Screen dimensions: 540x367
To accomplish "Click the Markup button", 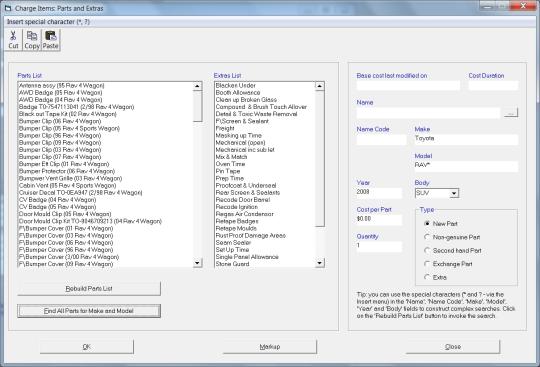I will click(270, 347).
